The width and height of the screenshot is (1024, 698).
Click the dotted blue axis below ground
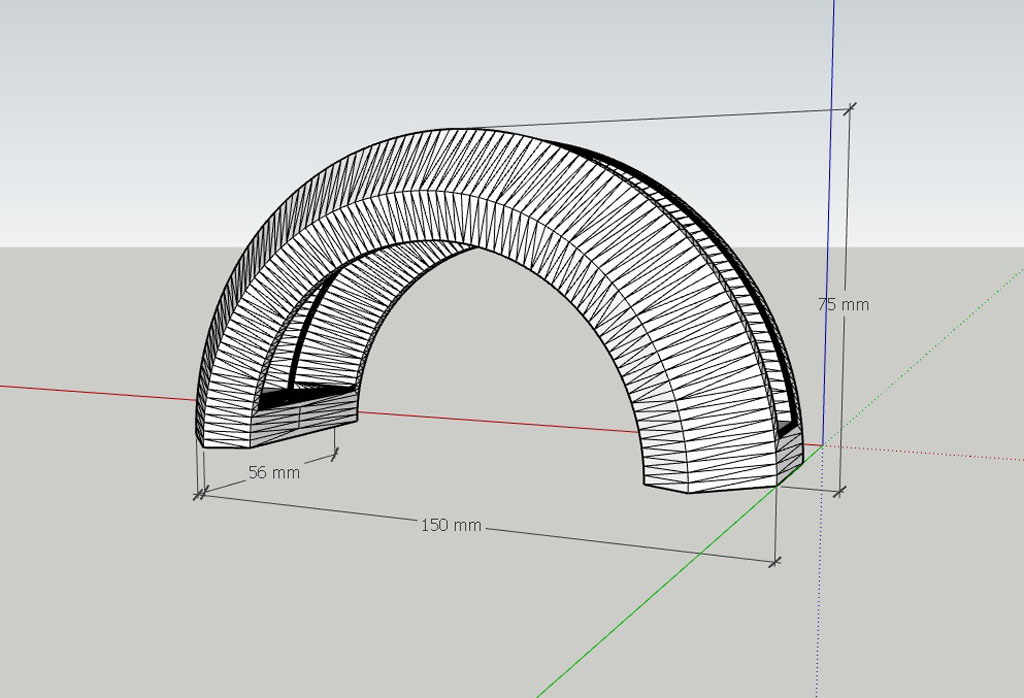(819, 600)
